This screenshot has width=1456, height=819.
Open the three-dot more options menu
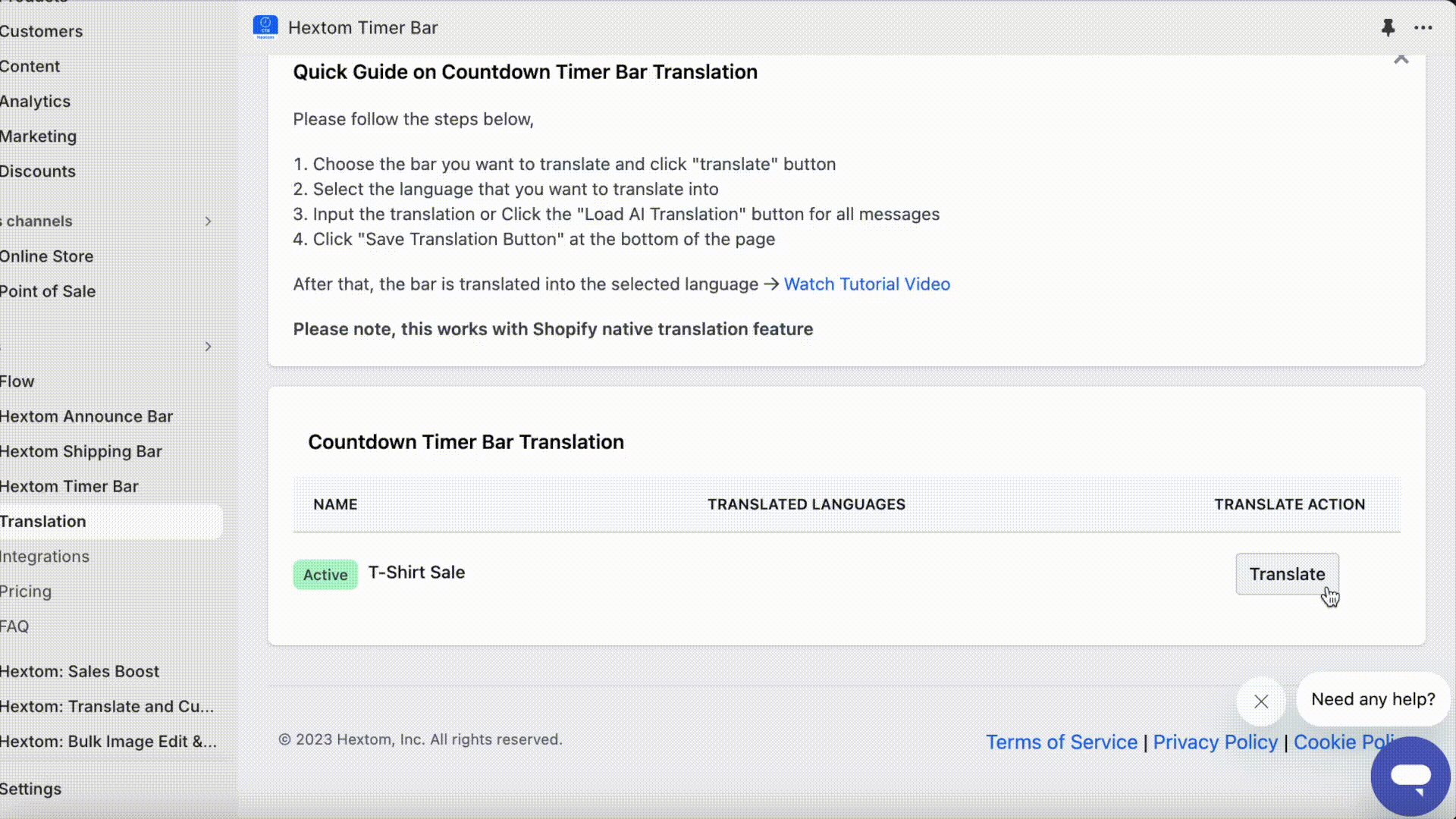coord(1423,28)
